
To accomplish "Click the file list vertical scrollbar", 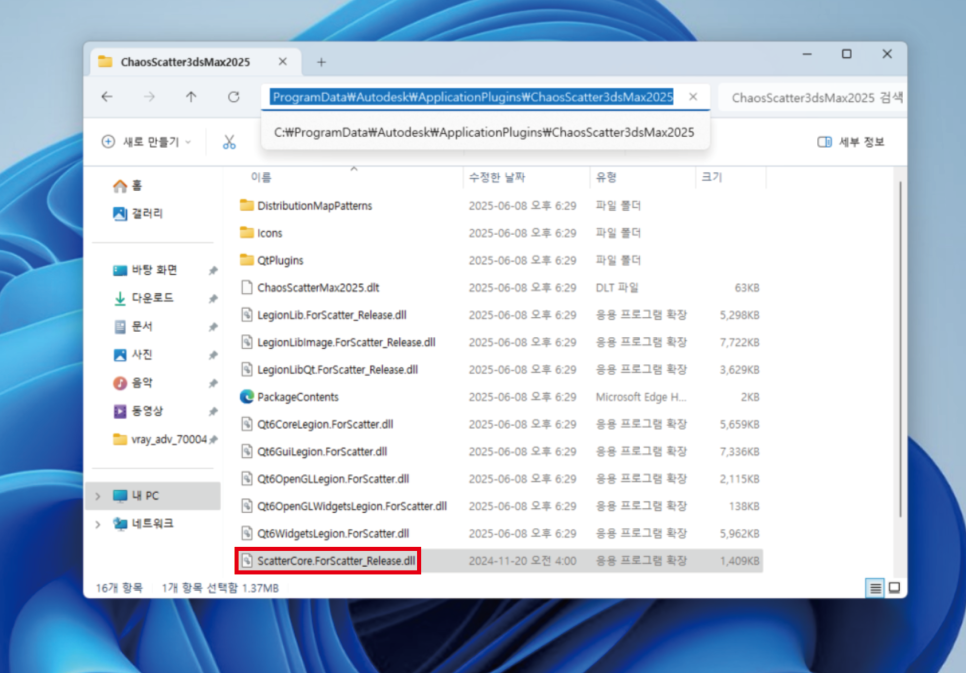I will pos(899,348).
